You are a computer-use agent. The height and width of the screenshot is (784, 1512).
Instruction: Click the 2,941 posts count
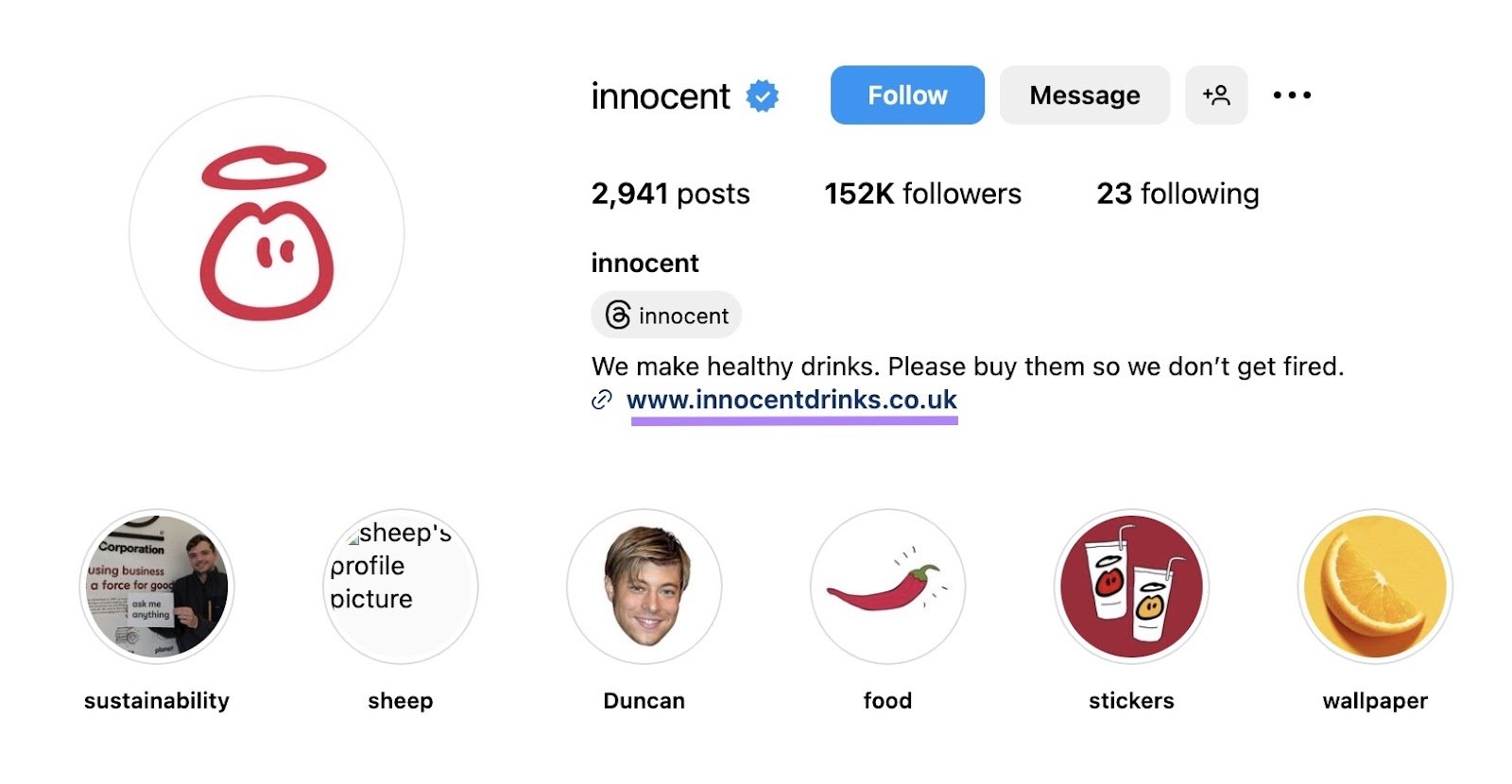coord(670,194)
